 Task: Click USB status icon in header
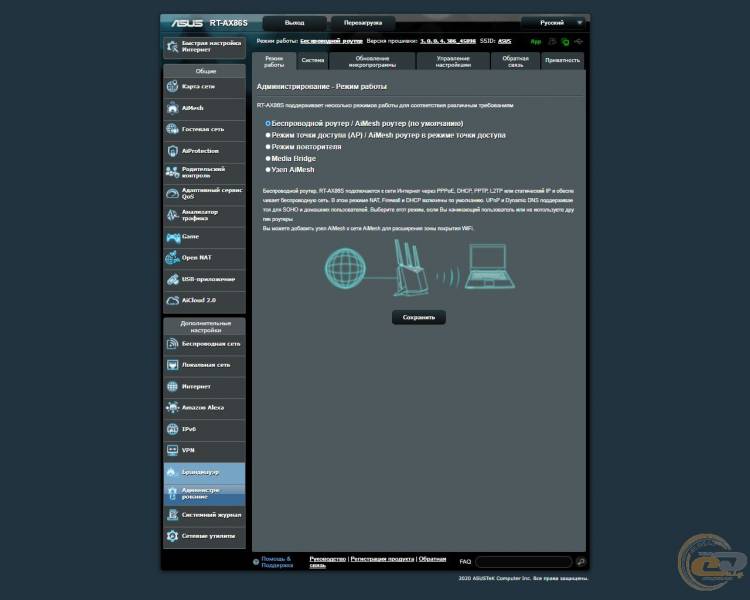(579, 42)
